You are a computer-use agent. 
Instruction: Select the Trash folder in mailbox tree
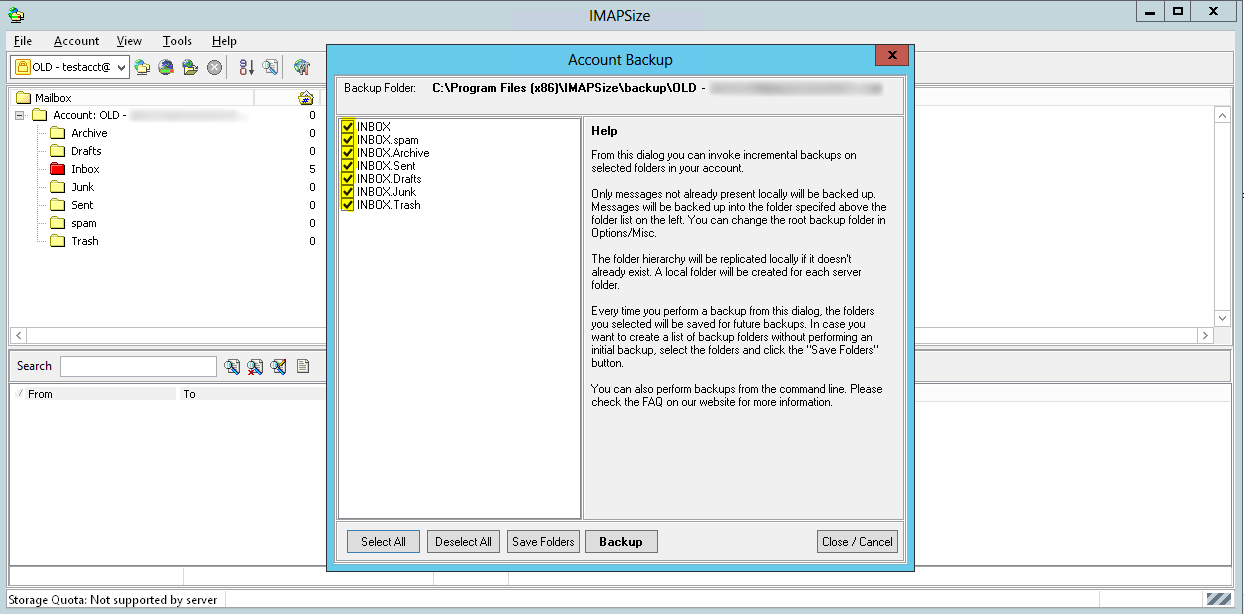[x=85, y=241]
